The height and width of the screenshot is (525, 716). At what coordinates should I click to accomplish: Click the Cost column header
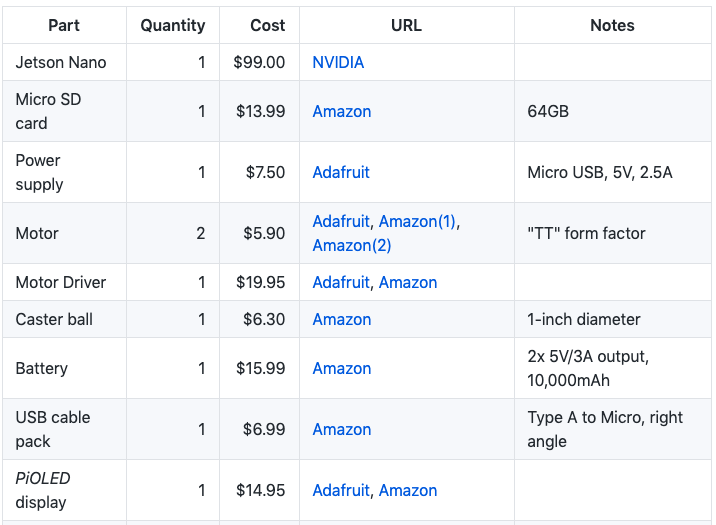click(267, 25)
